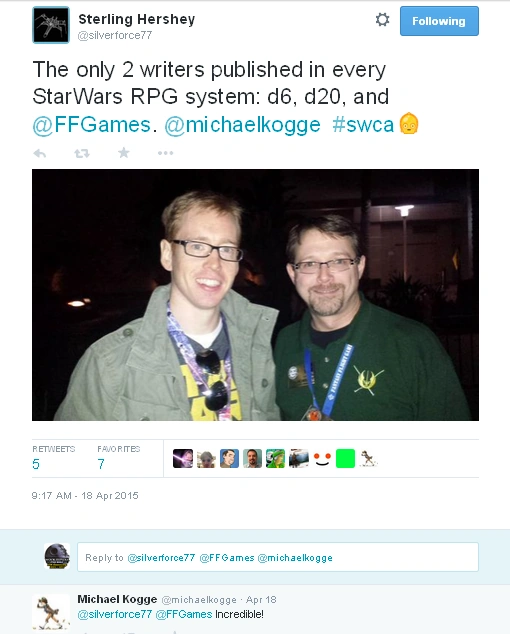
Task: Toggle the Following button
Action: point(439,21)
